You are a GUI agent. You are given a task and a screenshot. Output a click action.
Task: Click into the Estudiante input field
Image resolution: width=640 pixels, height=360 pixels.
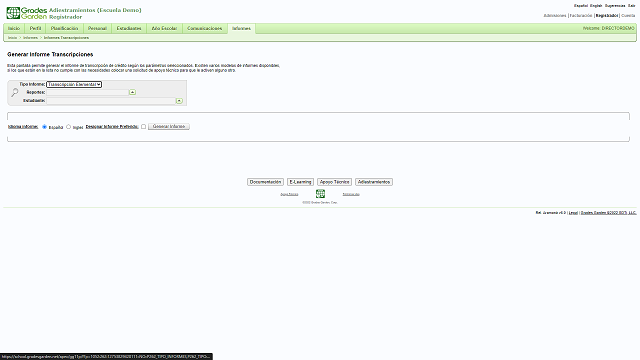111,101
